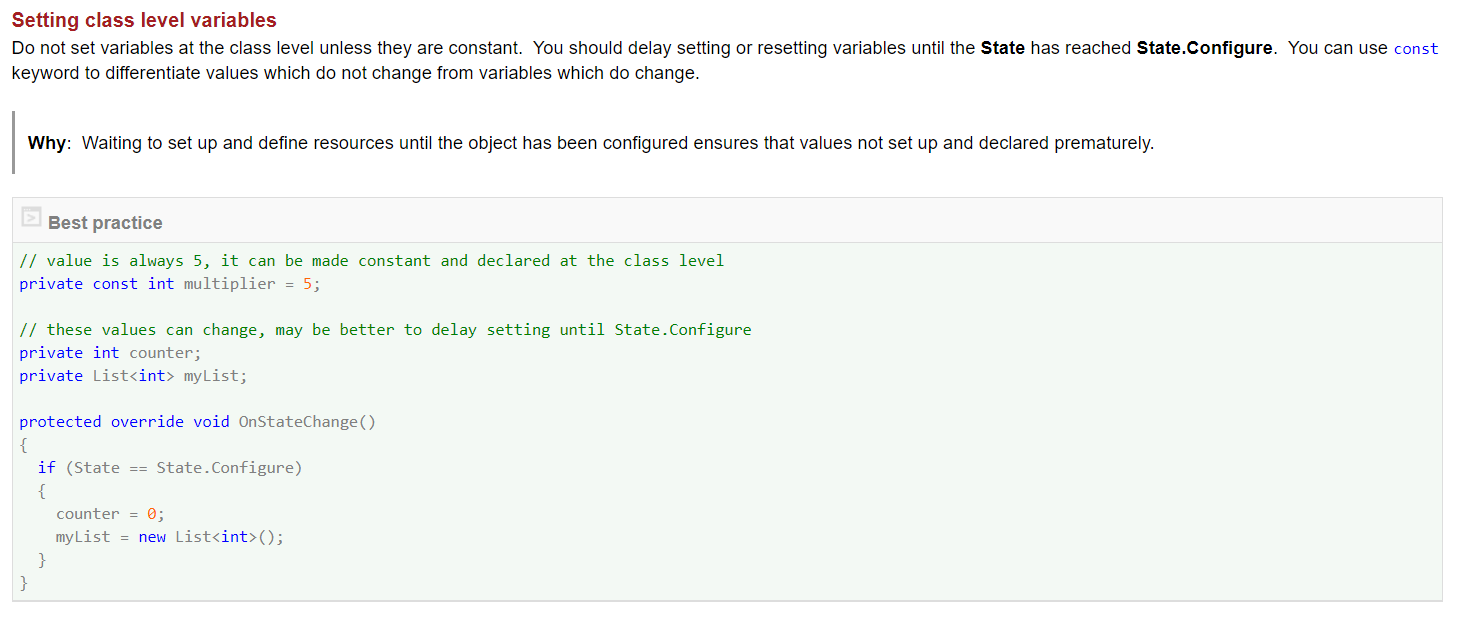Click bold State.Configure in the intro paragraph
The height and width of the screenshot is (630, 1467).
1206,48
